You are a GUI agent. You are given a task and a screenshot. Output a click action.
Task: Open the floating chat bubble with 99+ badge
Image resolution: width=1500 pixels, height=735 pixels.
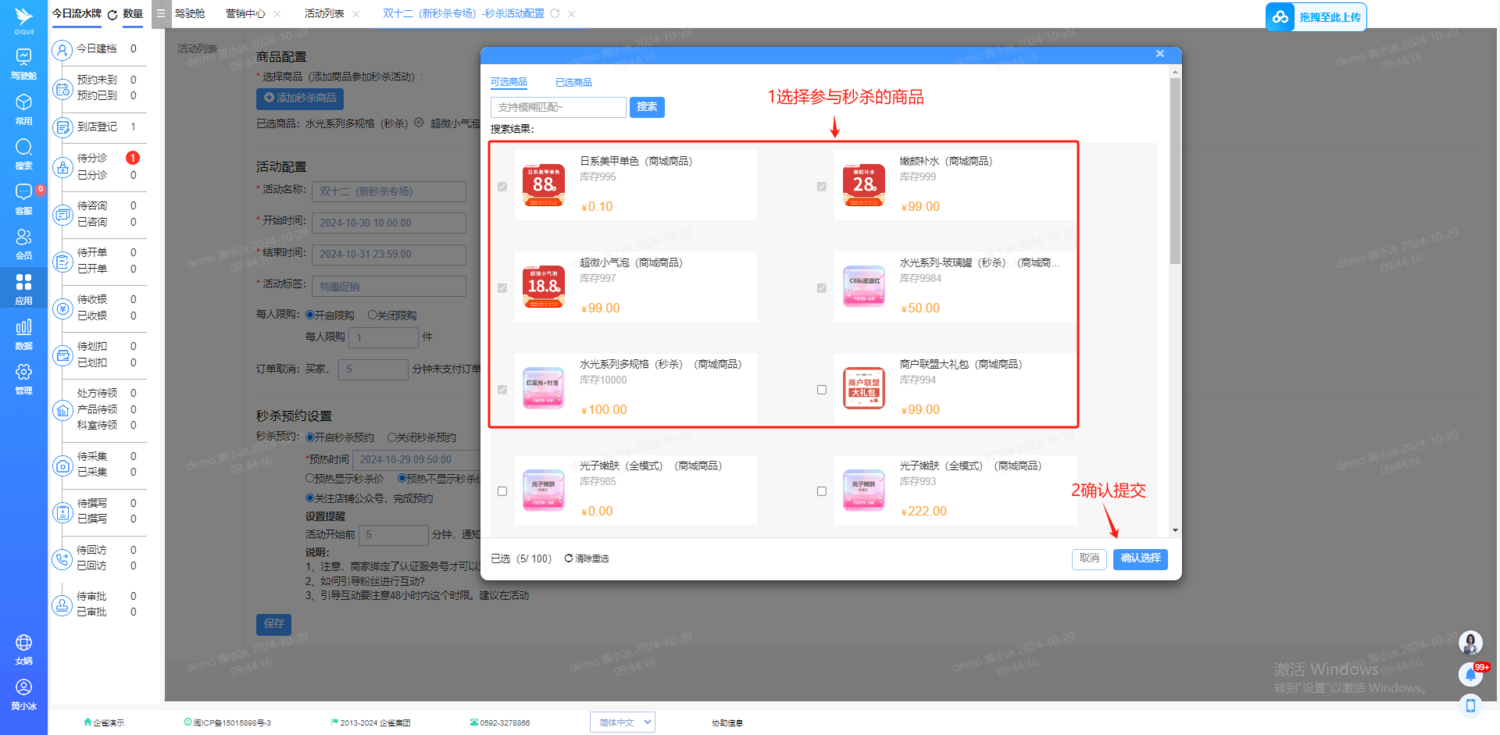coord(1469,675)
